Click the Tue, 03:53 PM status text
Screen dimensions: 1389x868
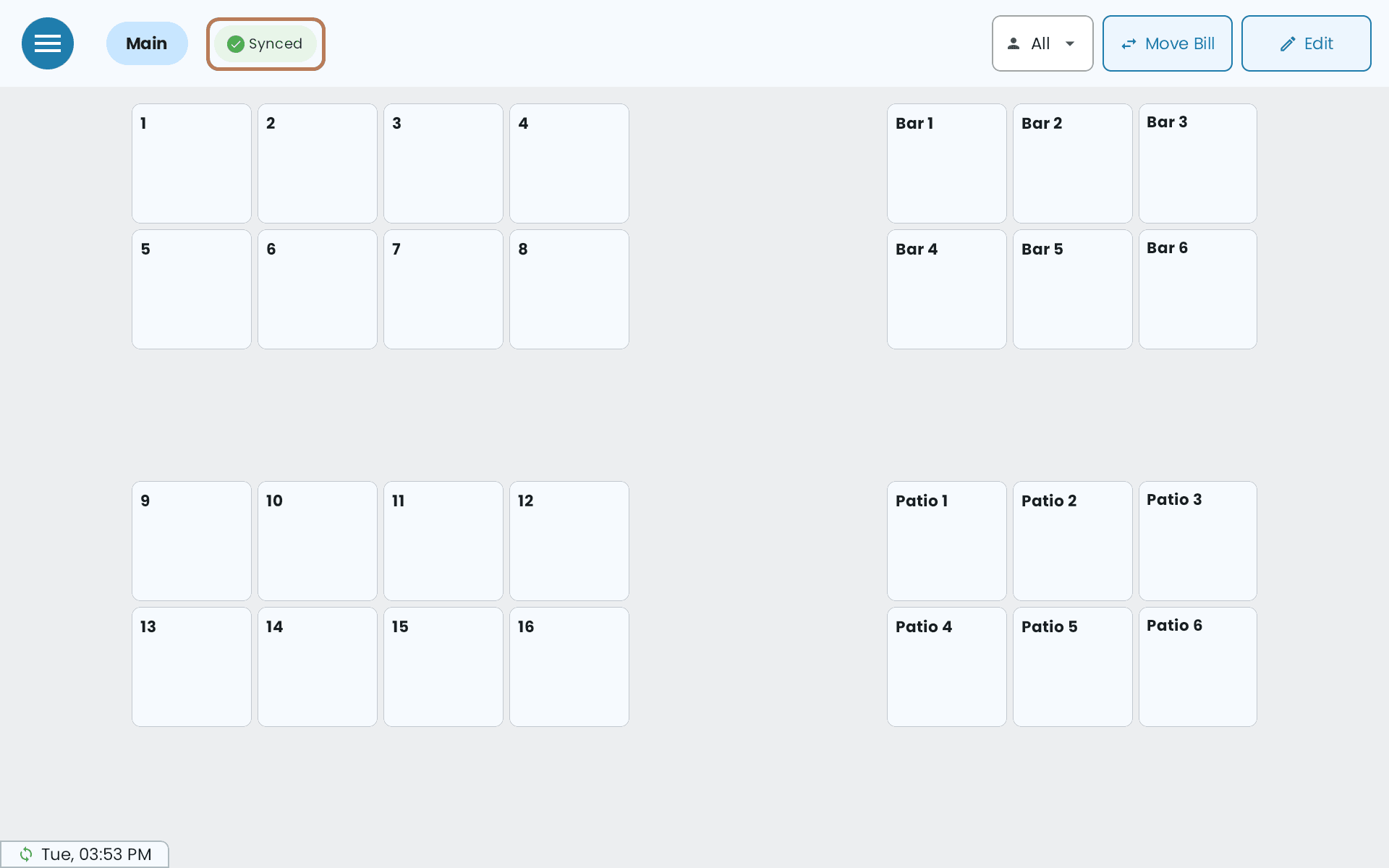[x=96, y=854]
